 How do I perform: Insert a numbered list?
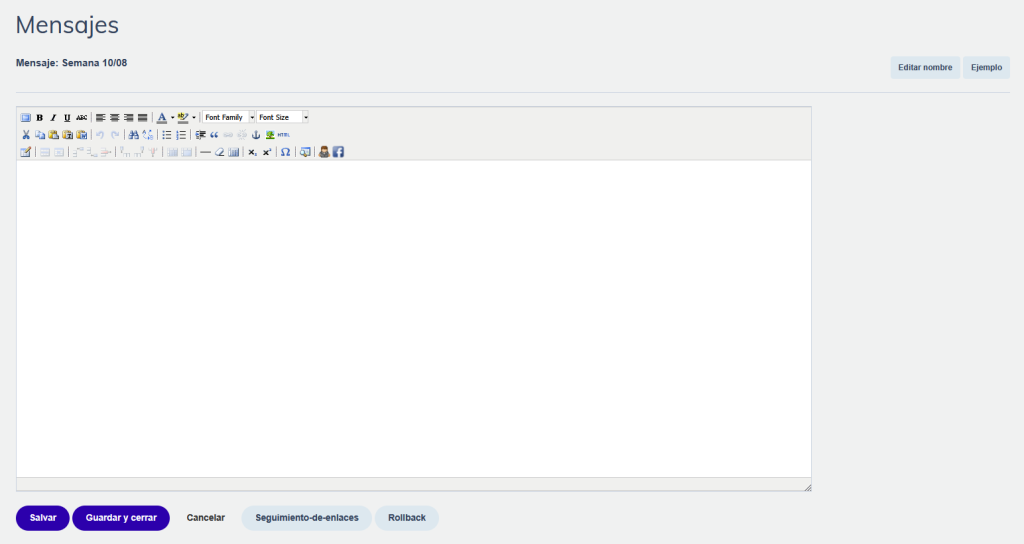[181, 135]
